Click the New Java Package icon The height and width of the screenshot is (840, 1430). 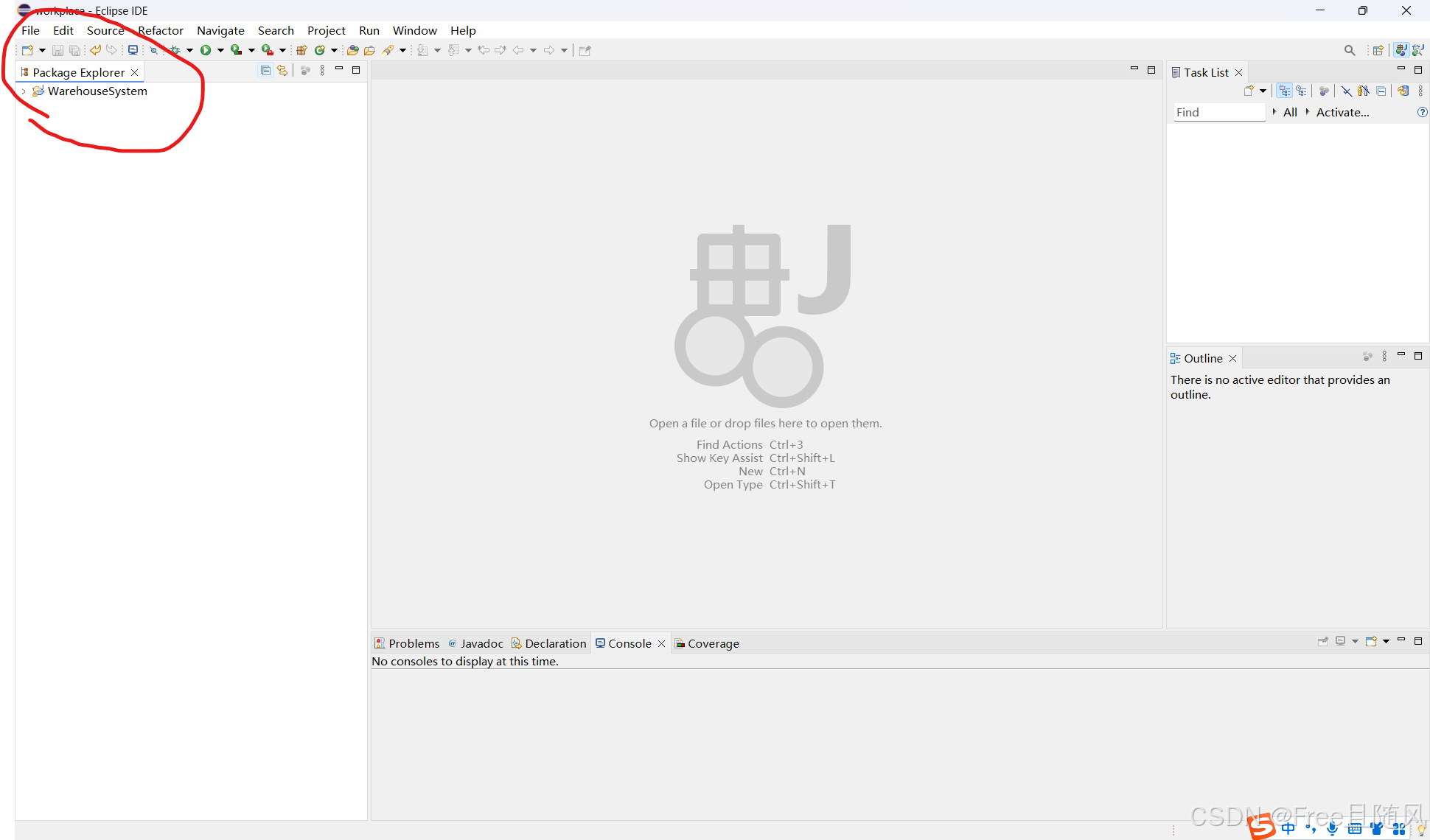pos(302,50)
